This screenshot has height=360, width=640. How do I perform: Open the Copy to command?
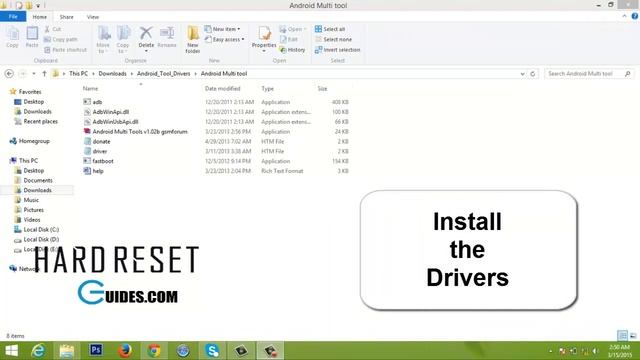point(123,40)
